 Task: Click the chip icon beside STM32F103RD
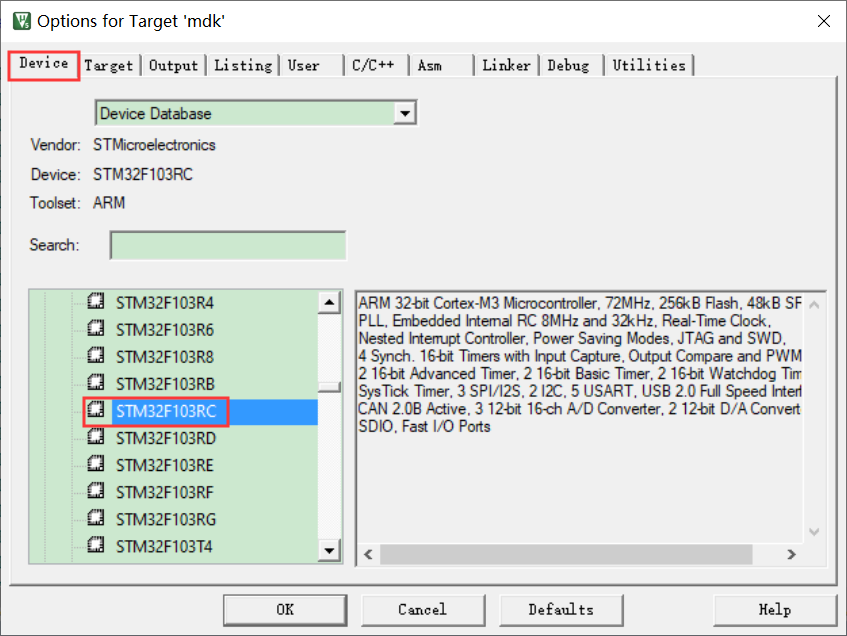[x=95, y=438]
